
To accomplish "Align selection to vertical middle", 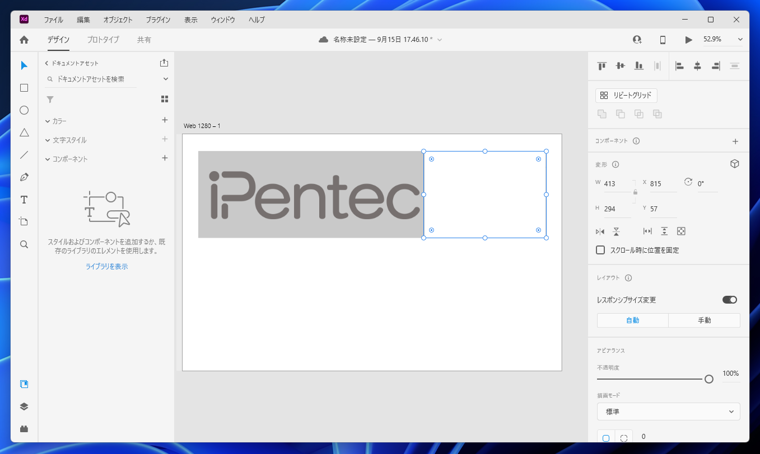I will (620, 66).
